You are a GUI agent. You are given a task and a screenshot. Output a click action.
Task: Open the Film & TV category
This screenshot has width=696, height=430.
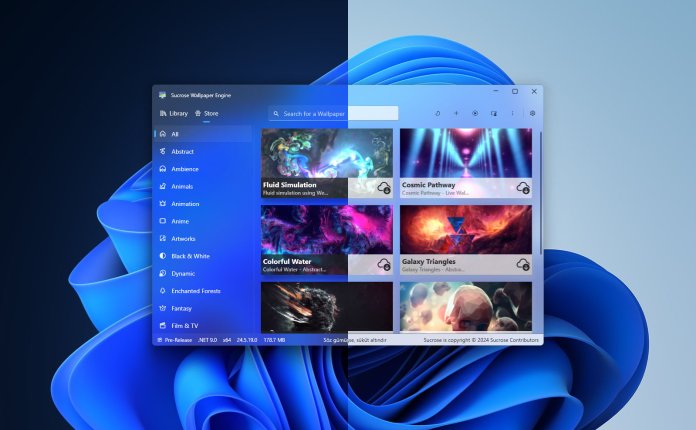[203, 325]
